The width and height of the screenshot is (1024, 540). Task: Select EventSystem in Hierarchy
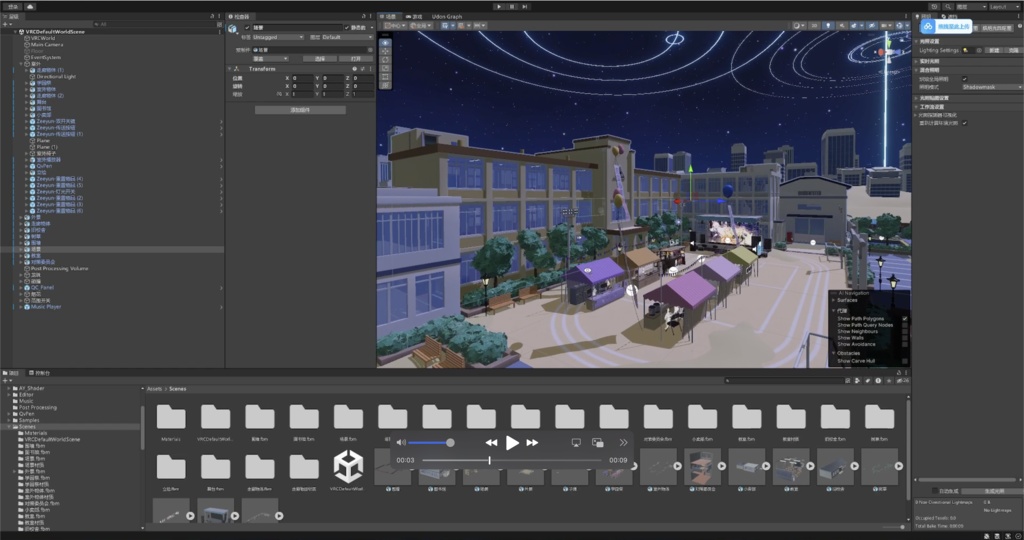click(x=46, y=57)
